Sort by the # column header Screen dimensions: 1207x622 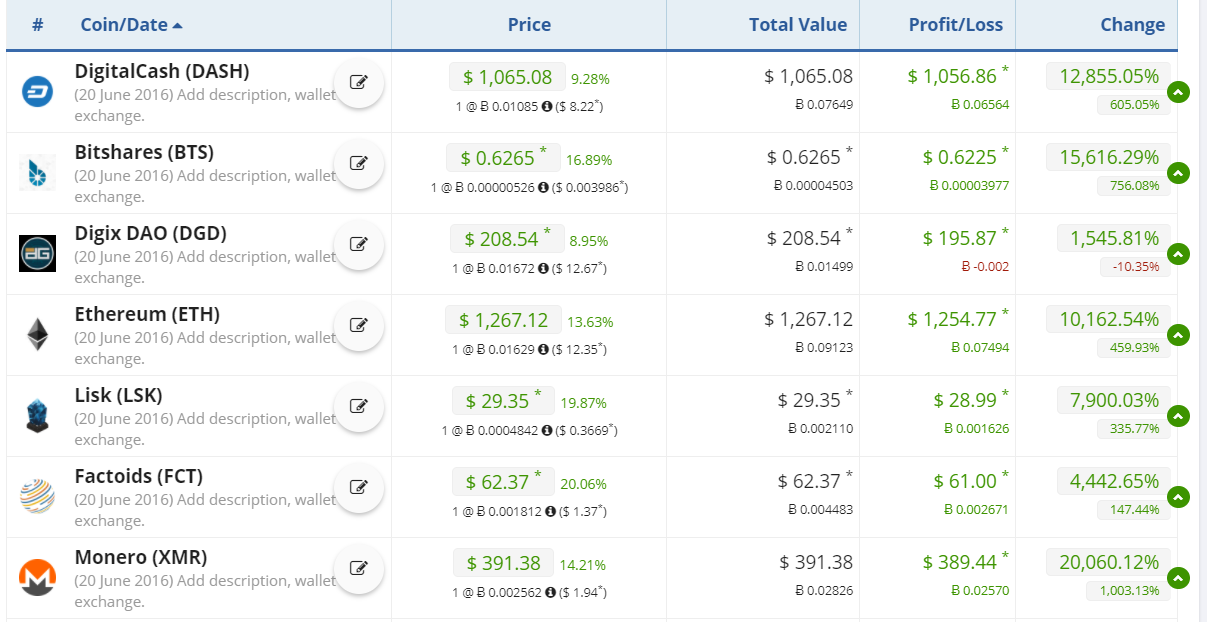[37, 25]
